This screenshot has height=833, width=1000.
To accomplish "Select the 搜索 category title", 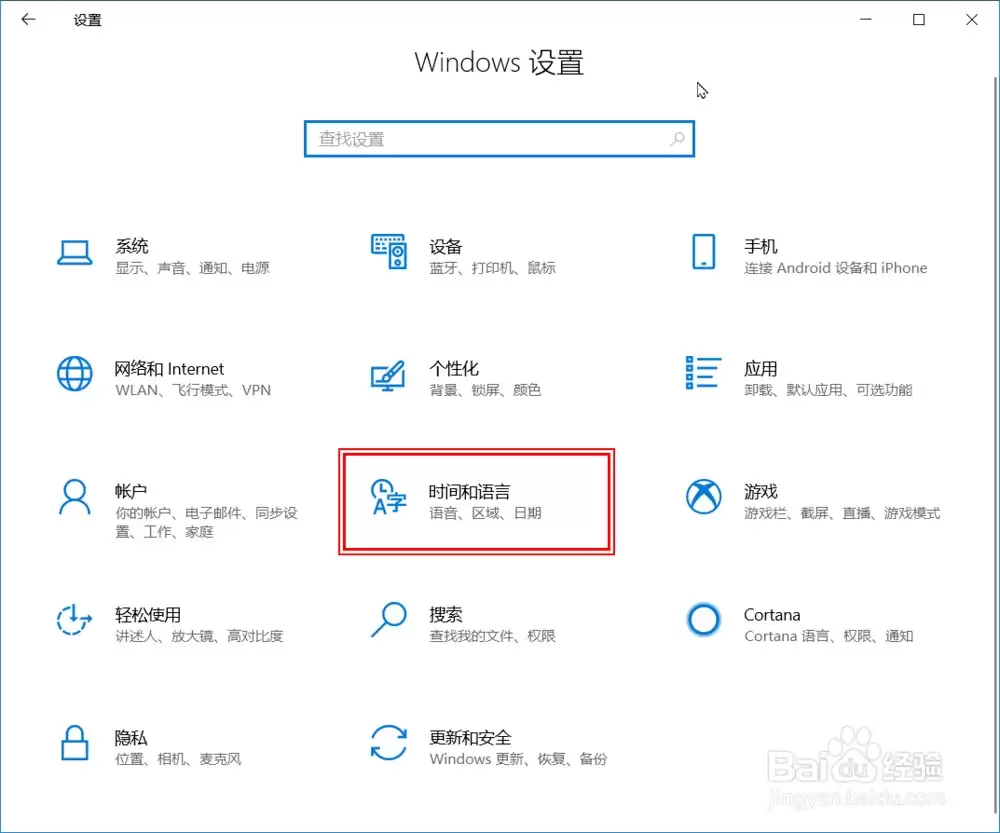I will pos(446,614).
